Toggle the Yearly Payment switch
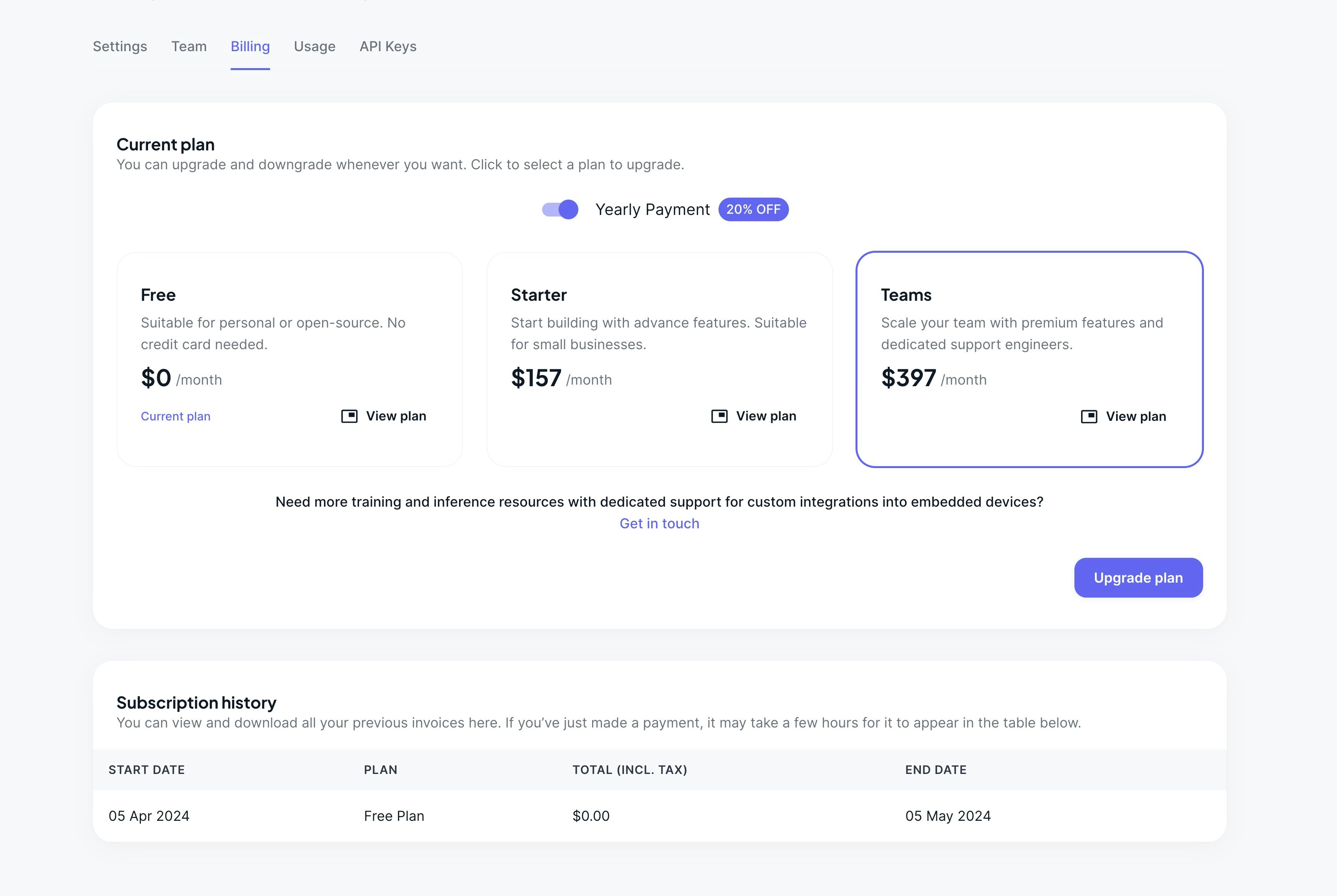The image size is (1337, 896). pos(560,210)
